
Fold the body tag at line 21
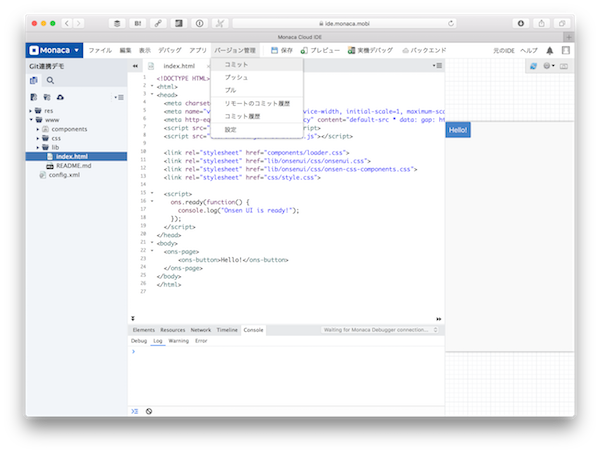tap(152, 242)
